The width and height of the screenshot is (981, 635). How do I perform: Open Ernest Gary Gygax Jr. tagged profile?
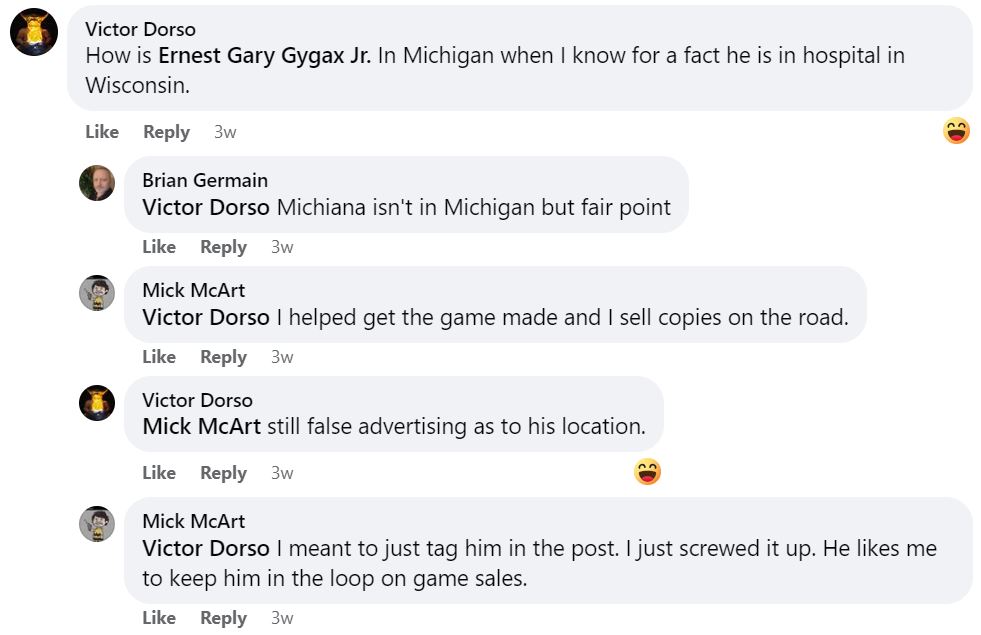[264, 56]
